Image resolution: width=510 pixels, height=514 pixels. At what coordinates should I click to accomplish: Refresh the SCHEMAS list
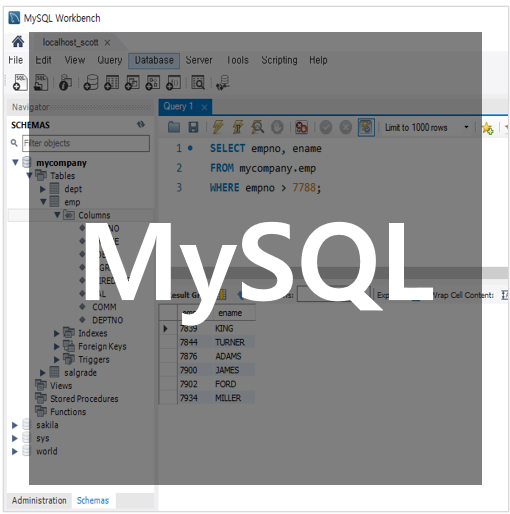pos(141,125)
